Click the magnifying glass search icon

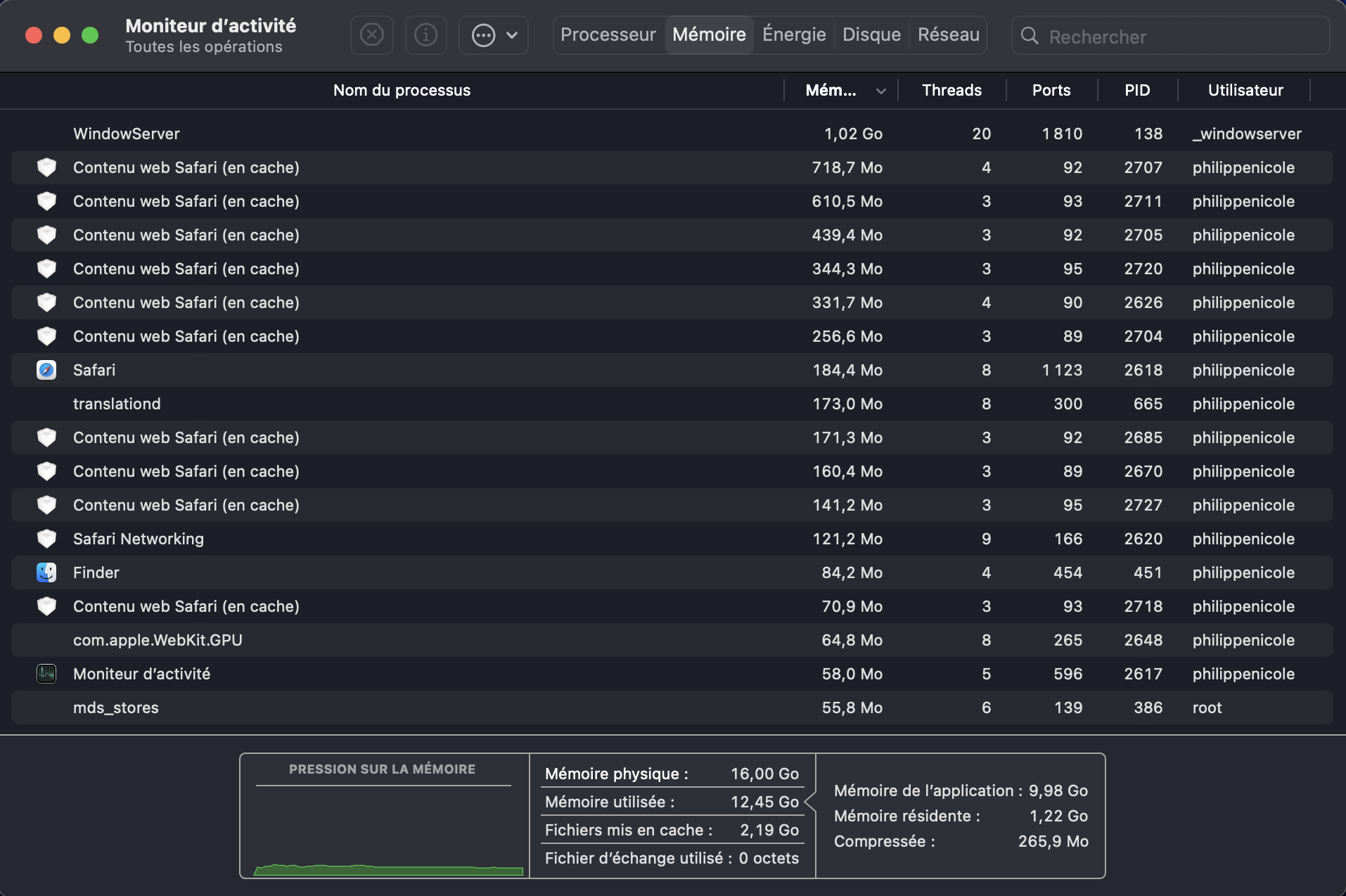click(1030, 36)
